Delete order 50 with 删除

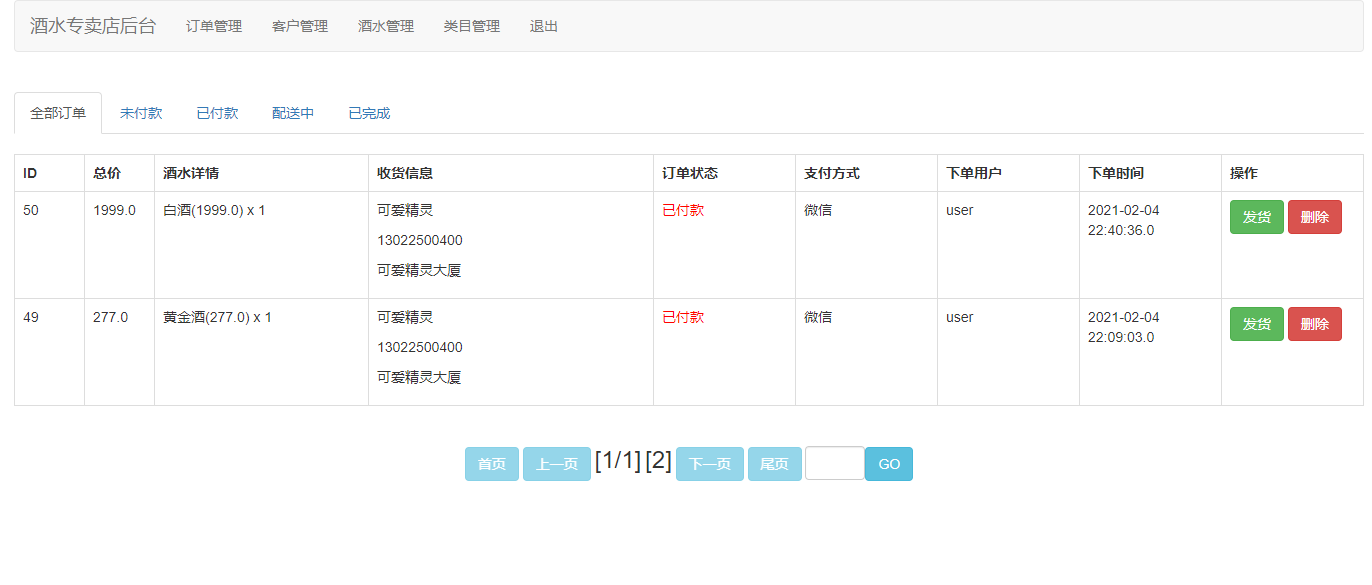click(x=1315, y=217)
